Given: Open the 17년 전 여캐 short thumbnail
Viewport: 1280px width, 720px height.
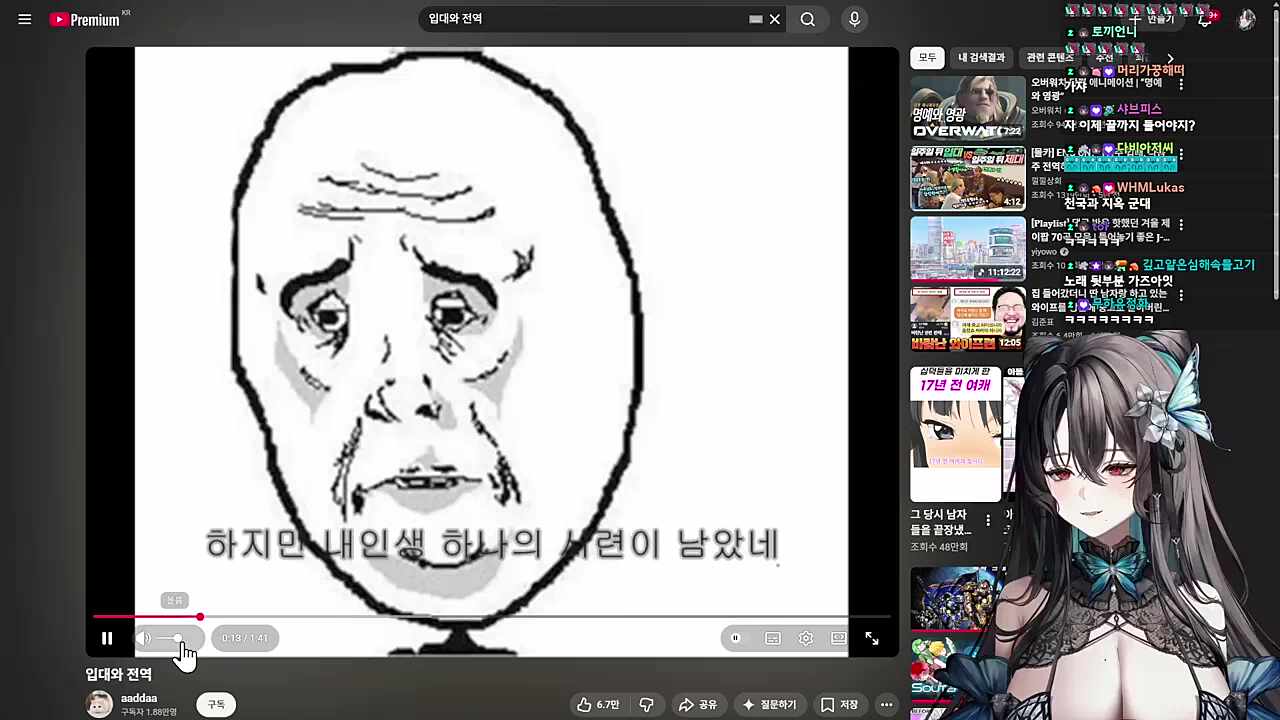Looking at the screenshot, I should [955, 433].
